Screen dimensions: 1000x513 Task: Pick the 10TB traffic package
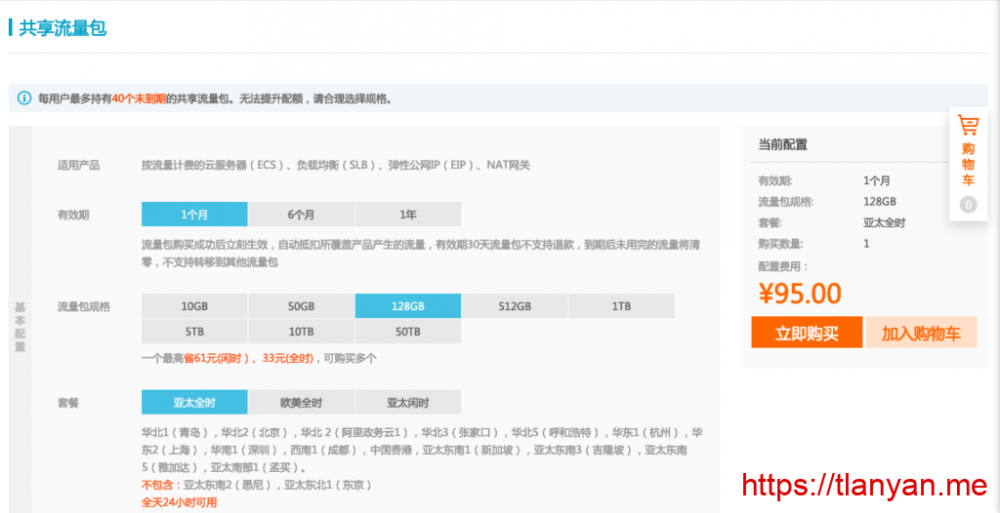pos(301,331)
